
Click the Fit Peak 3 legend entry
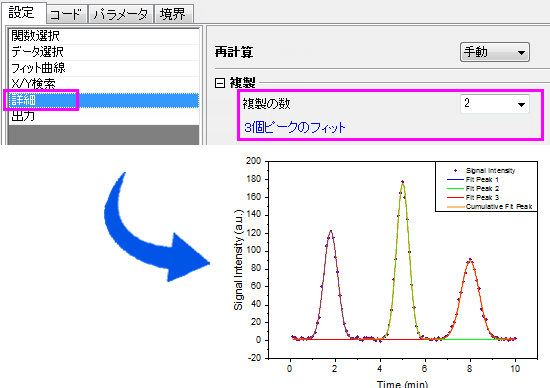pyautogui.click(x=473, y=198)
